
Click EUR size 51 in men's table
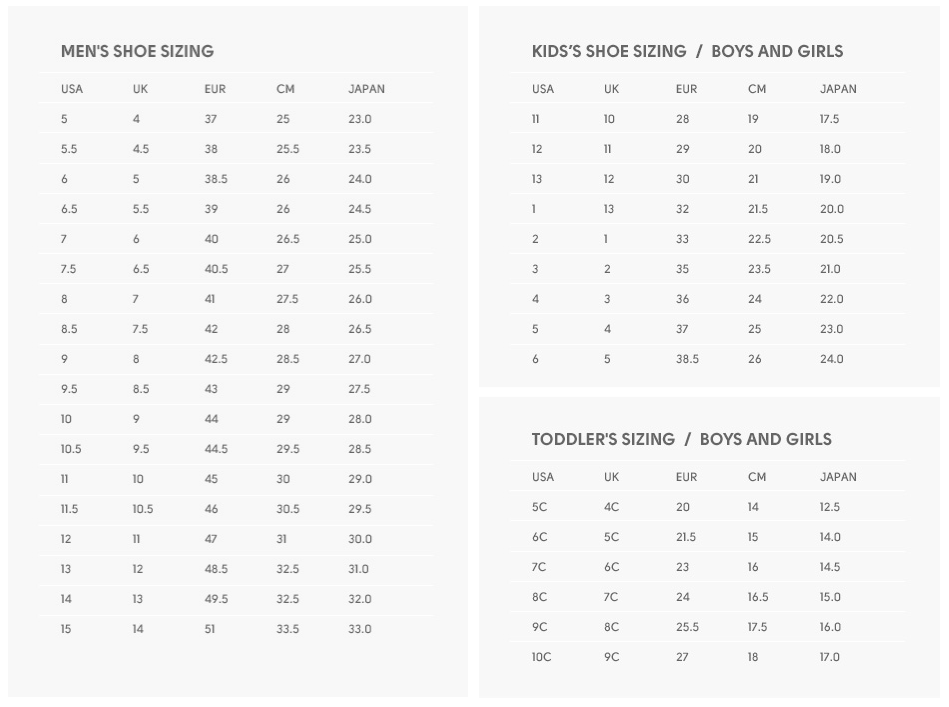click(x=209, y=629)
